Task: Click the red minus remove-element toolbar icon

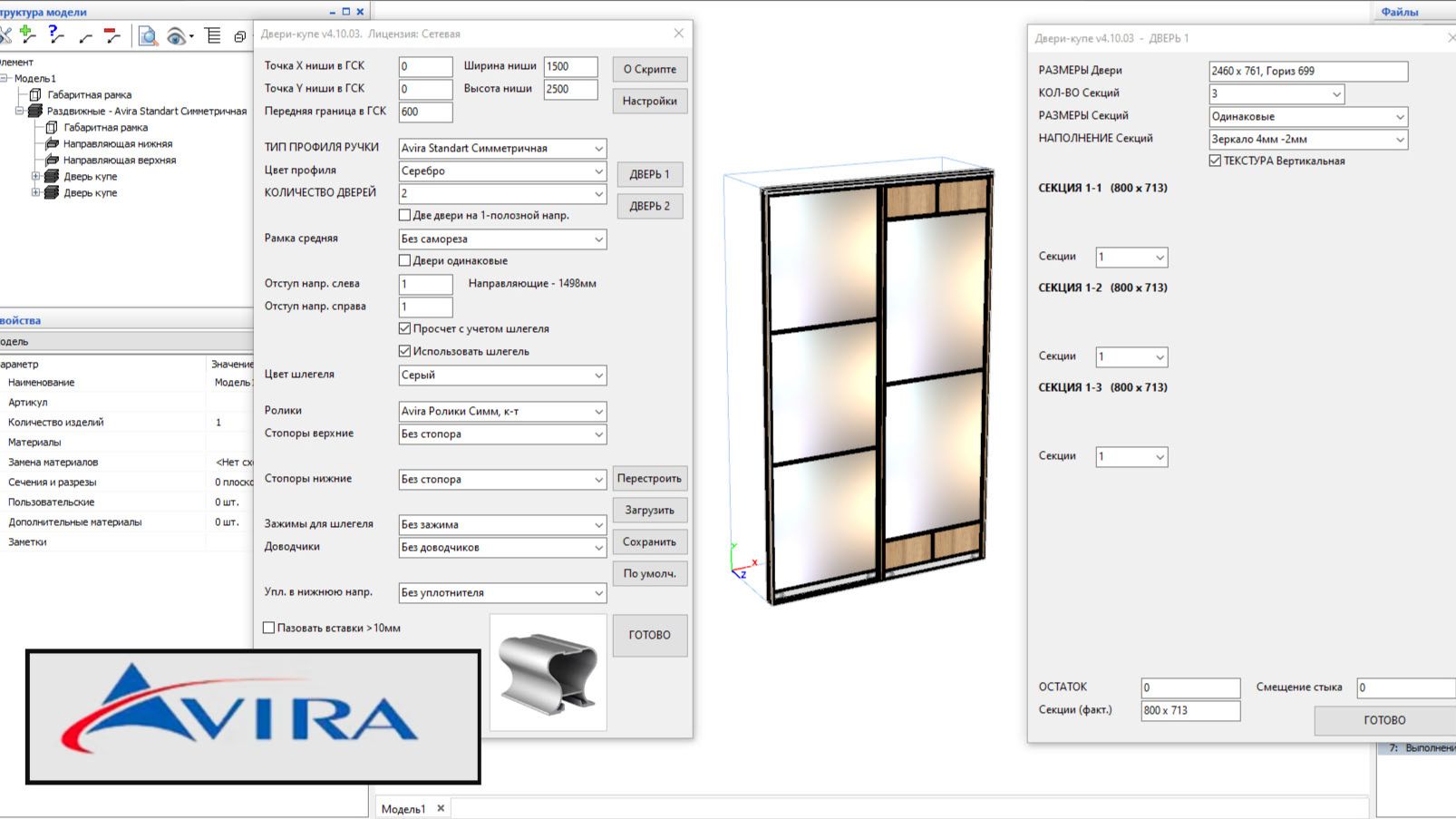Action: click(x=112, y=34)
